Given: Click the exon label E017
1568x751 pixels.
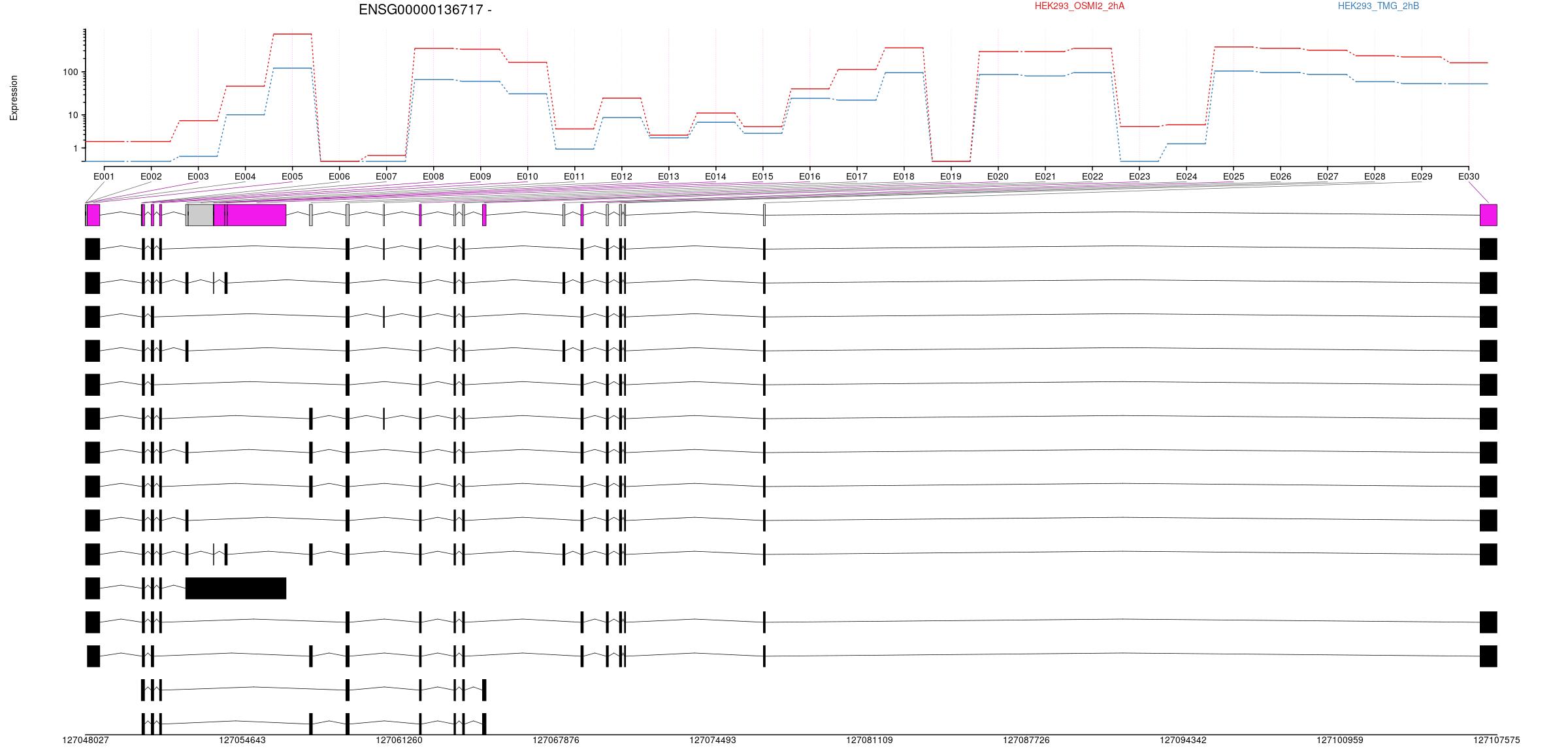Looking at the screenshot, I should click(x=857, y=176).
